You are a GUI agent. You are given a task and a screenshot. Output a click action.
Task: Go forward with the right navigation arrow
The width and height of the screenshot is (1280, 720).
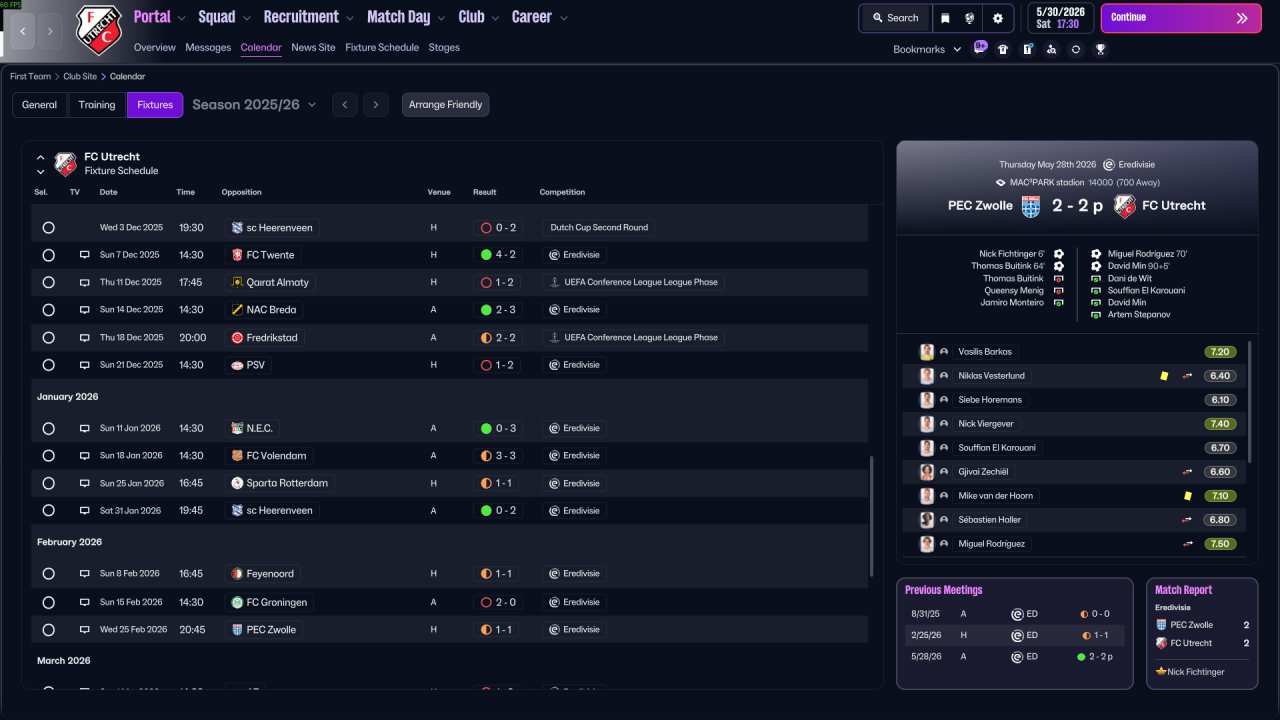coord(51,31)
